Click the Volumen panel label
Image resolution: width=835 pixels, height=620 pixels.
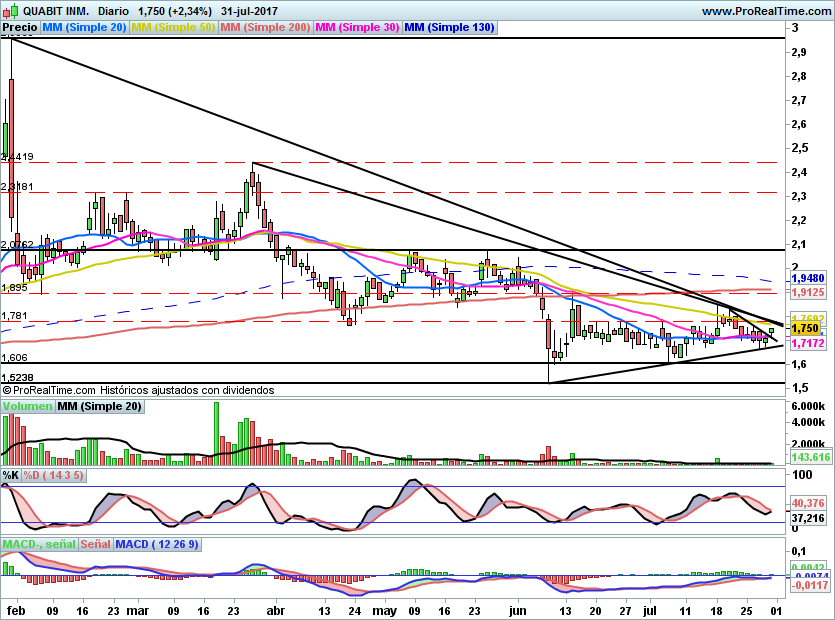(28, 406)
